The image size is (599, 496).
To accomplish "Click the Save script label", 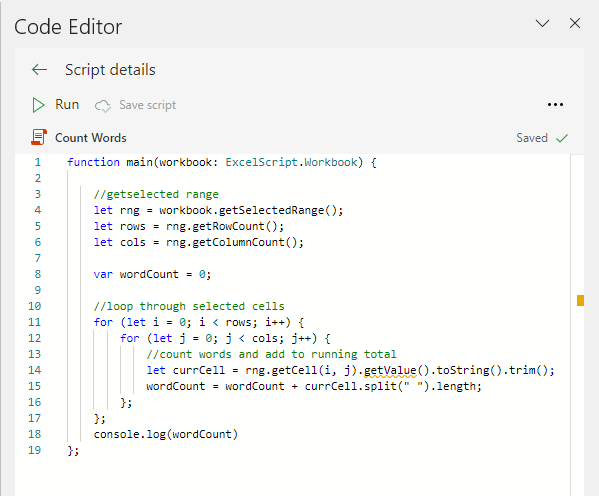I will coord(147,105).
